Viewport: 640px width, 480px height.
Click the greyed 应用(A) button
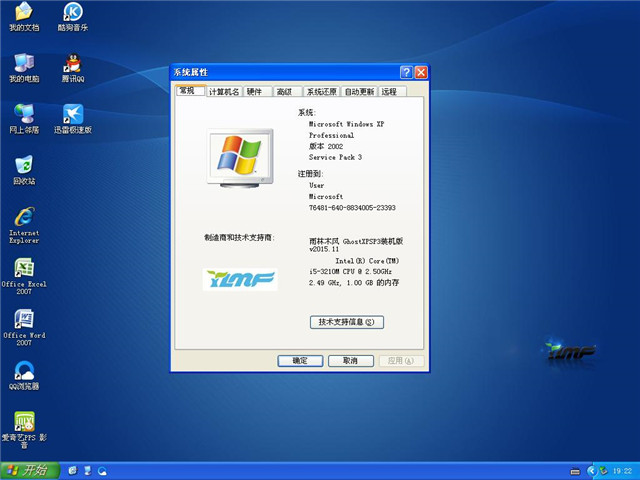tap(401, 361)
